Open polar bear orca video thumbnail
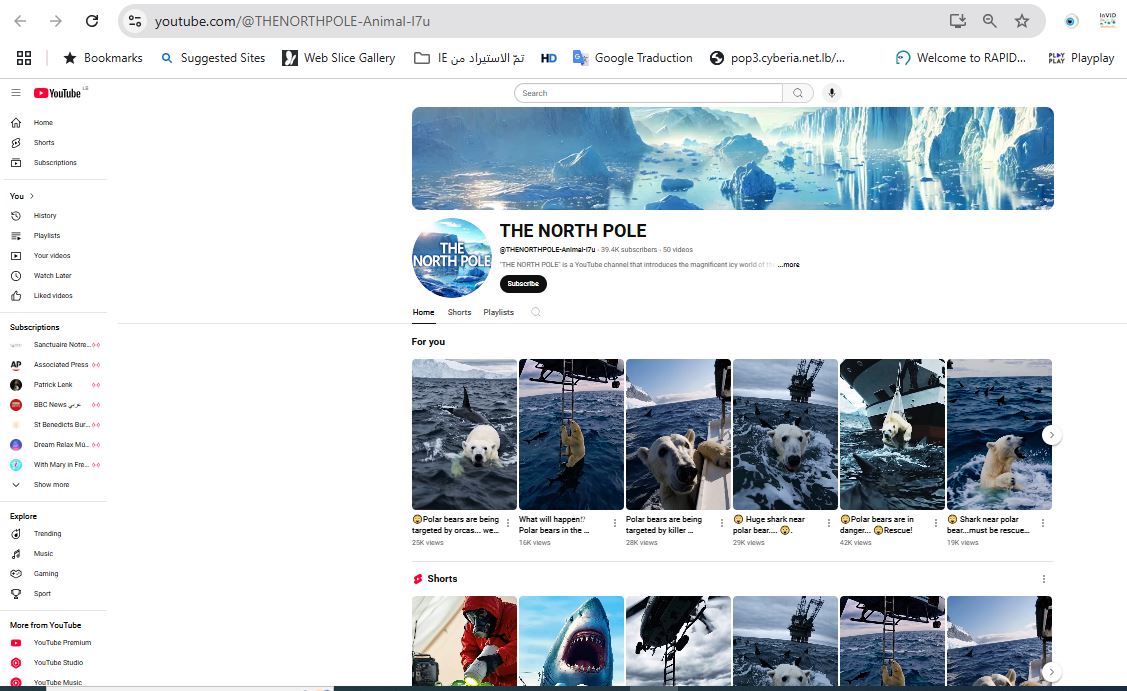Image resolution: width=1127 pixels, height=691 pixels. coord(464,435)
